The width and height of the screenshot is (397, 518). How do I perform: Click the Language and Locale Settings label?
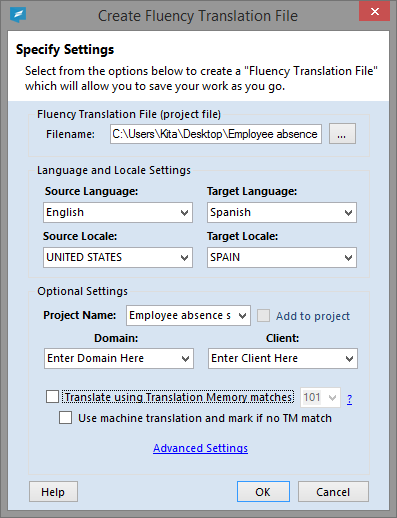click(114, 170)
